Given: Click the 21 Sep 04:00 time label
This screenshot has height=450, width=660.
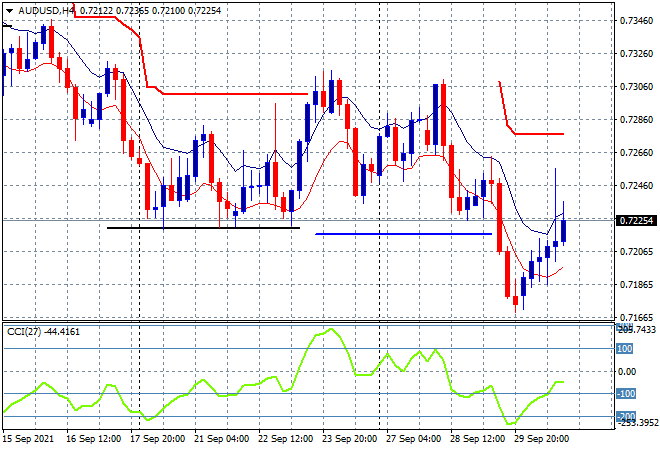Looking at the screenshot, I should click(x=221, y=439).
